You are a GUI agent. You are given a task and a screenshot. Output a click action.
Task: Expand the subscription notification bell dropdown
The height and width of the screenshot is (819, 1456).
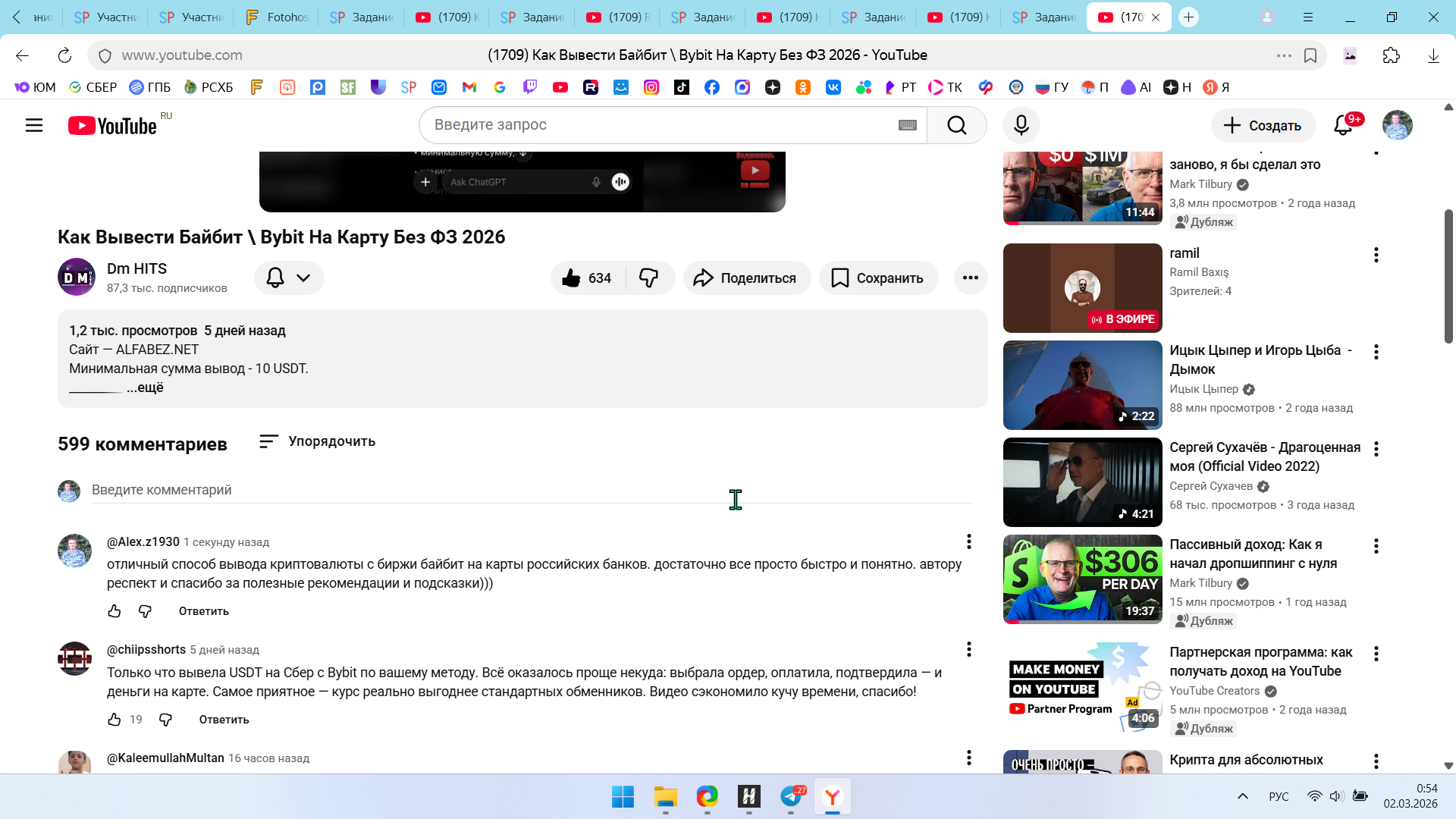[289, 278]
